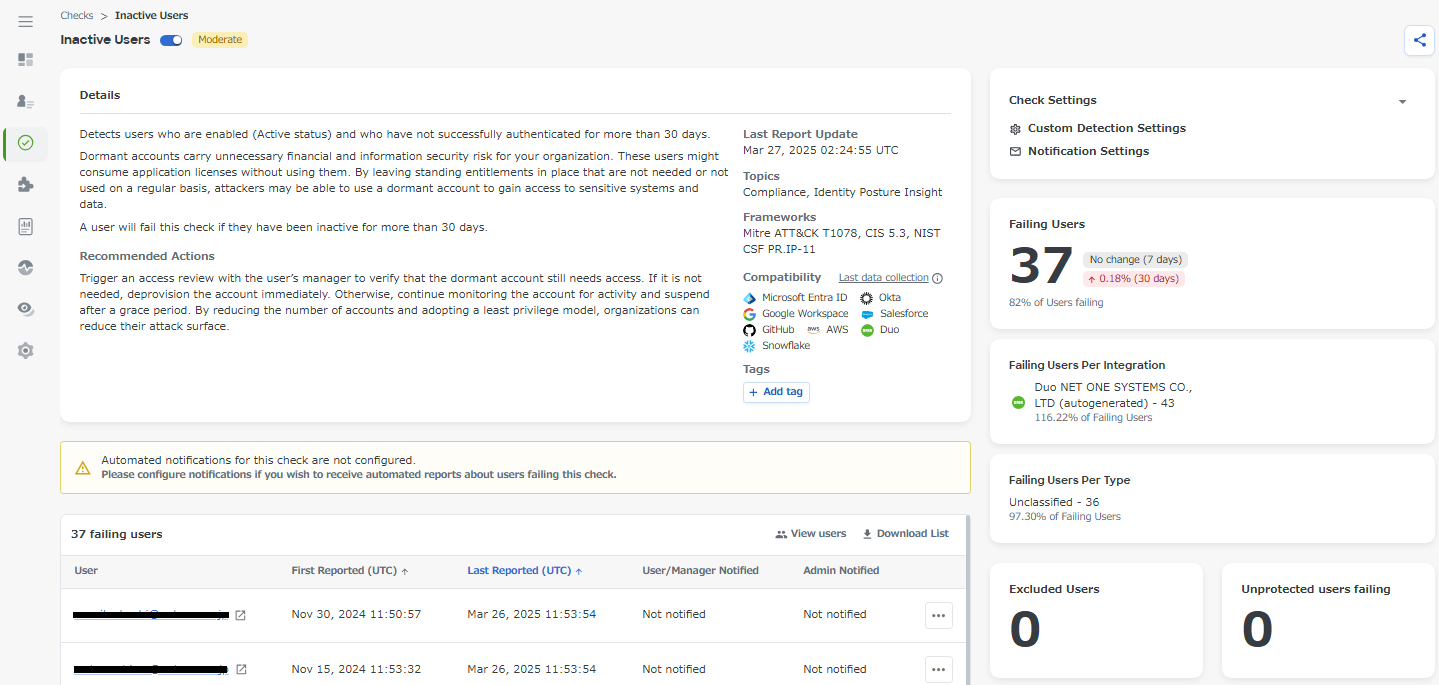
Task: Click the User column header
Action: click(86, 571)
